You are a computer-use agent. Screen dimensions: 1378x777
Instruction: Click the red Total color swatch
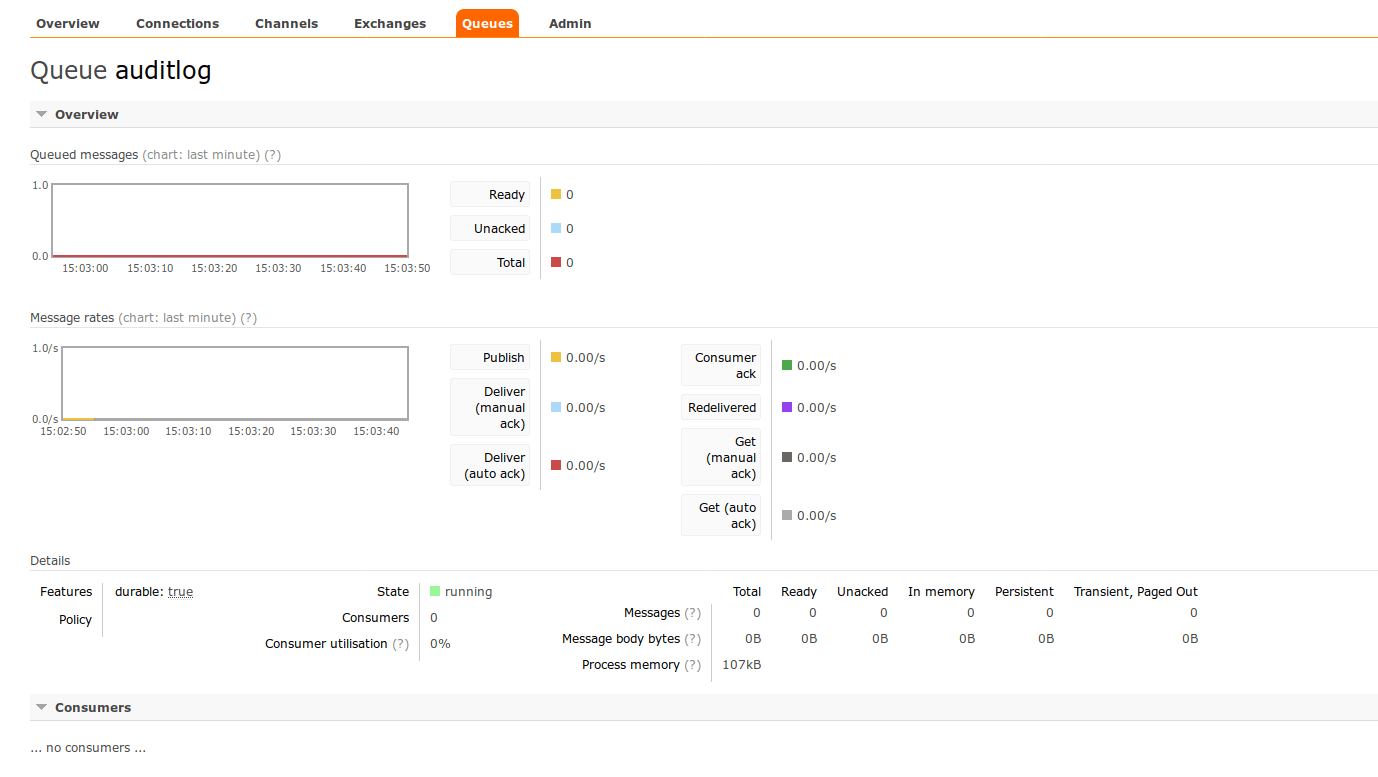(x=556, y=262)
